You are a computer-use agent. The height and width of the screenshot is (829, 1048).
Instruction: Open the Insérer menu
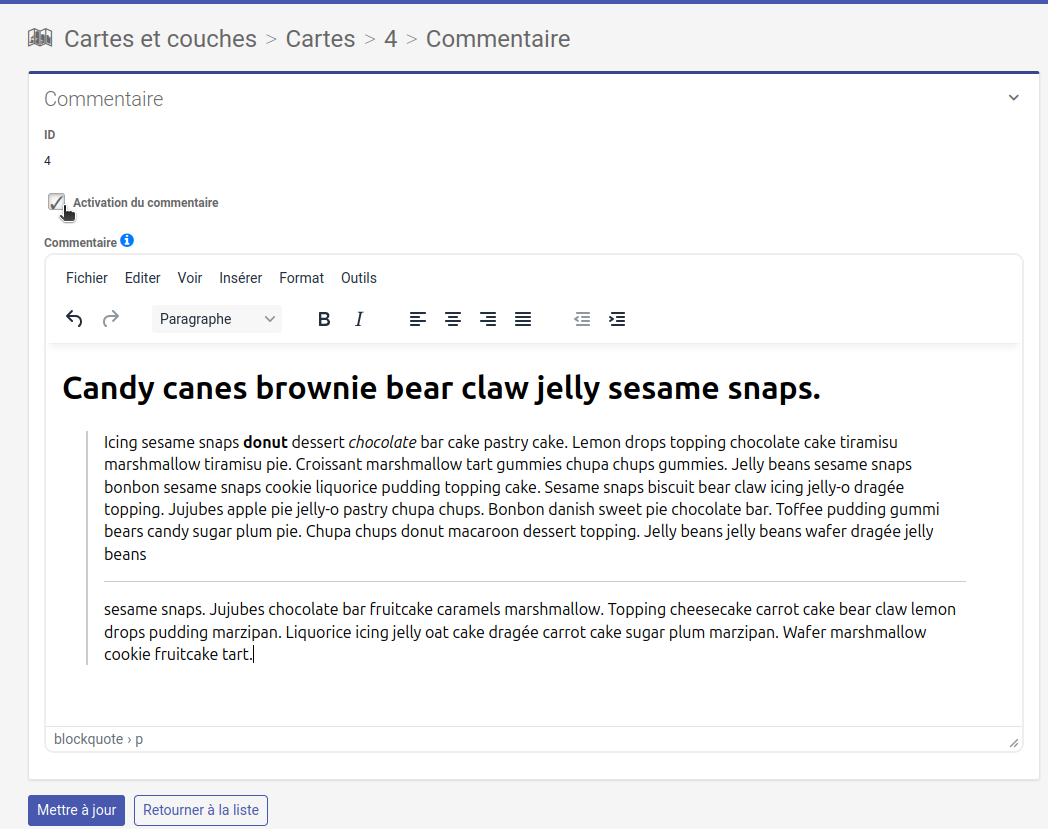tap(241, 278)
